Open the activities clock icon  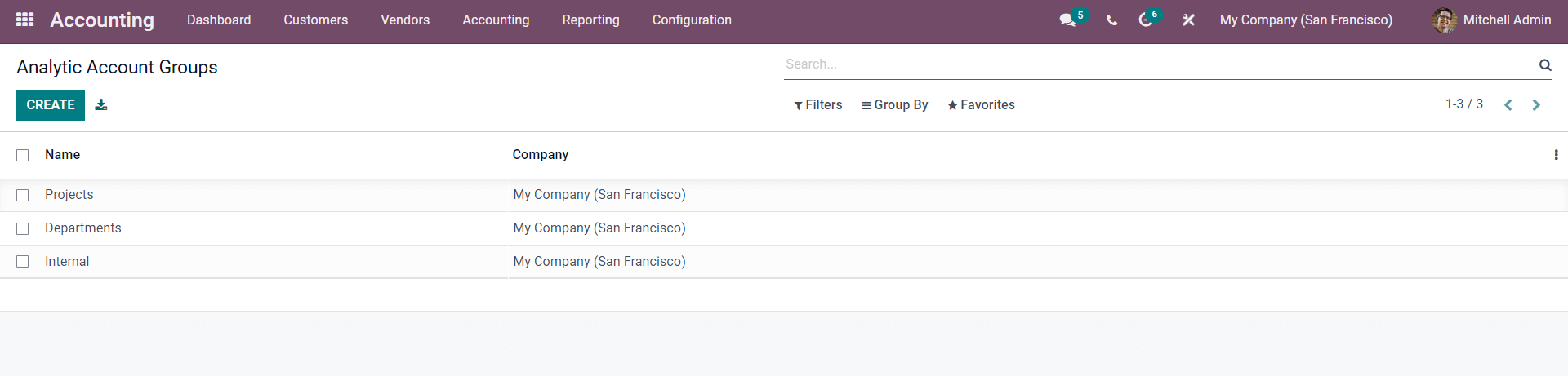click(x=1145, y=20)
